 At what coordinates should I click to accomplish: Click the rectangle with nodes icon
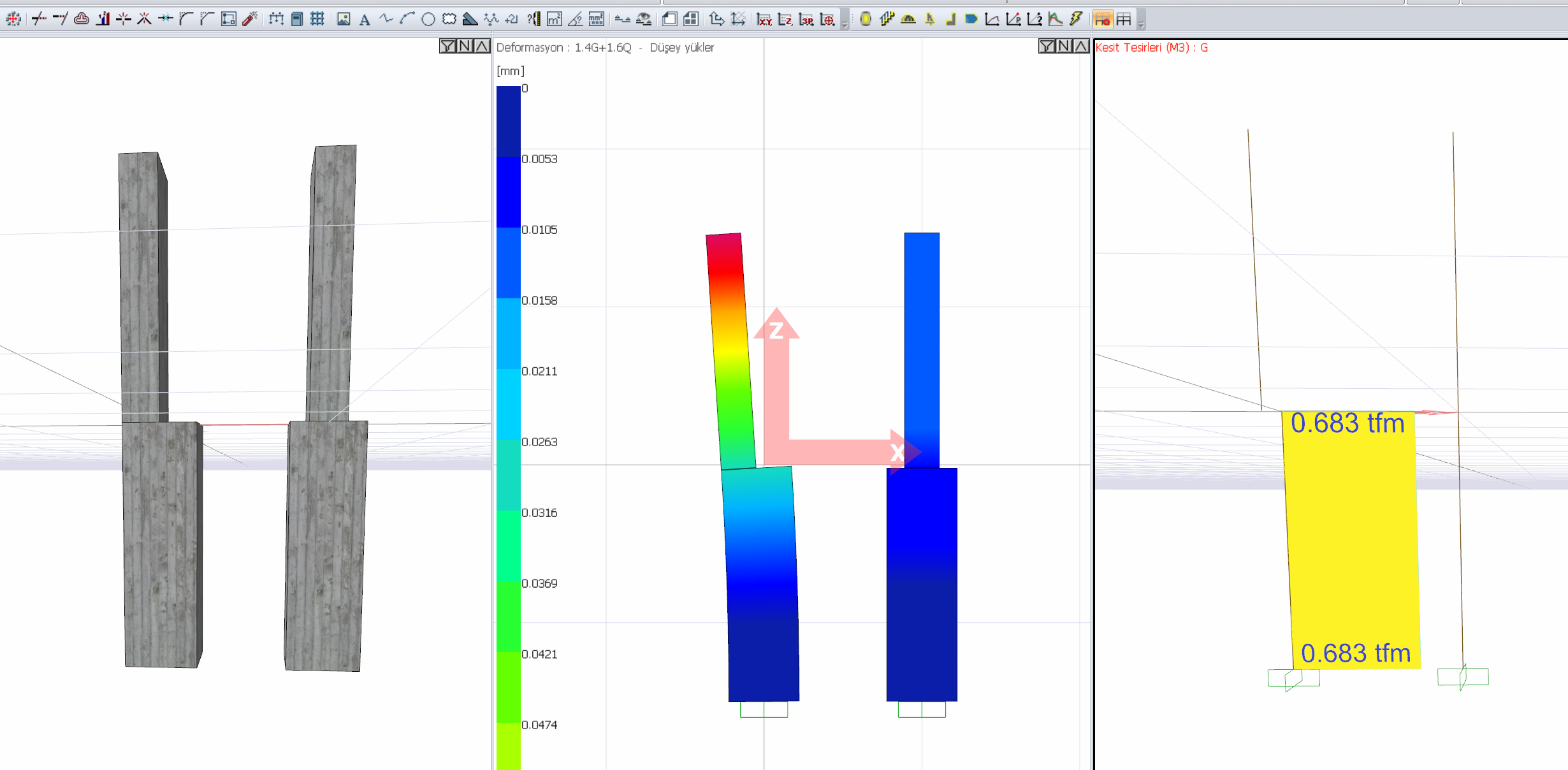[x=229, y=19]
